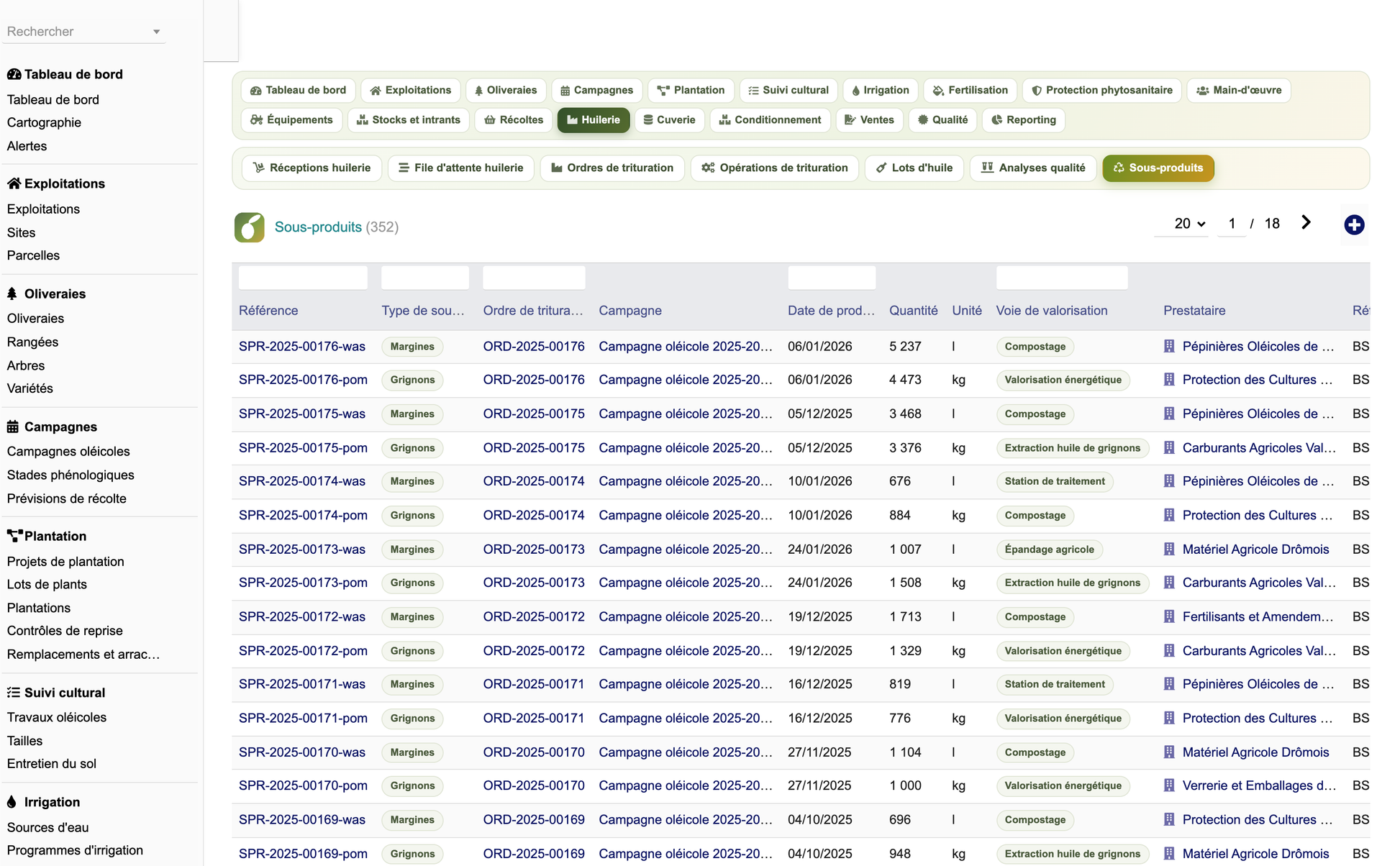Click the Voie de valorisation filter field
This screenshot has width=1400, height=866.
1062,278
